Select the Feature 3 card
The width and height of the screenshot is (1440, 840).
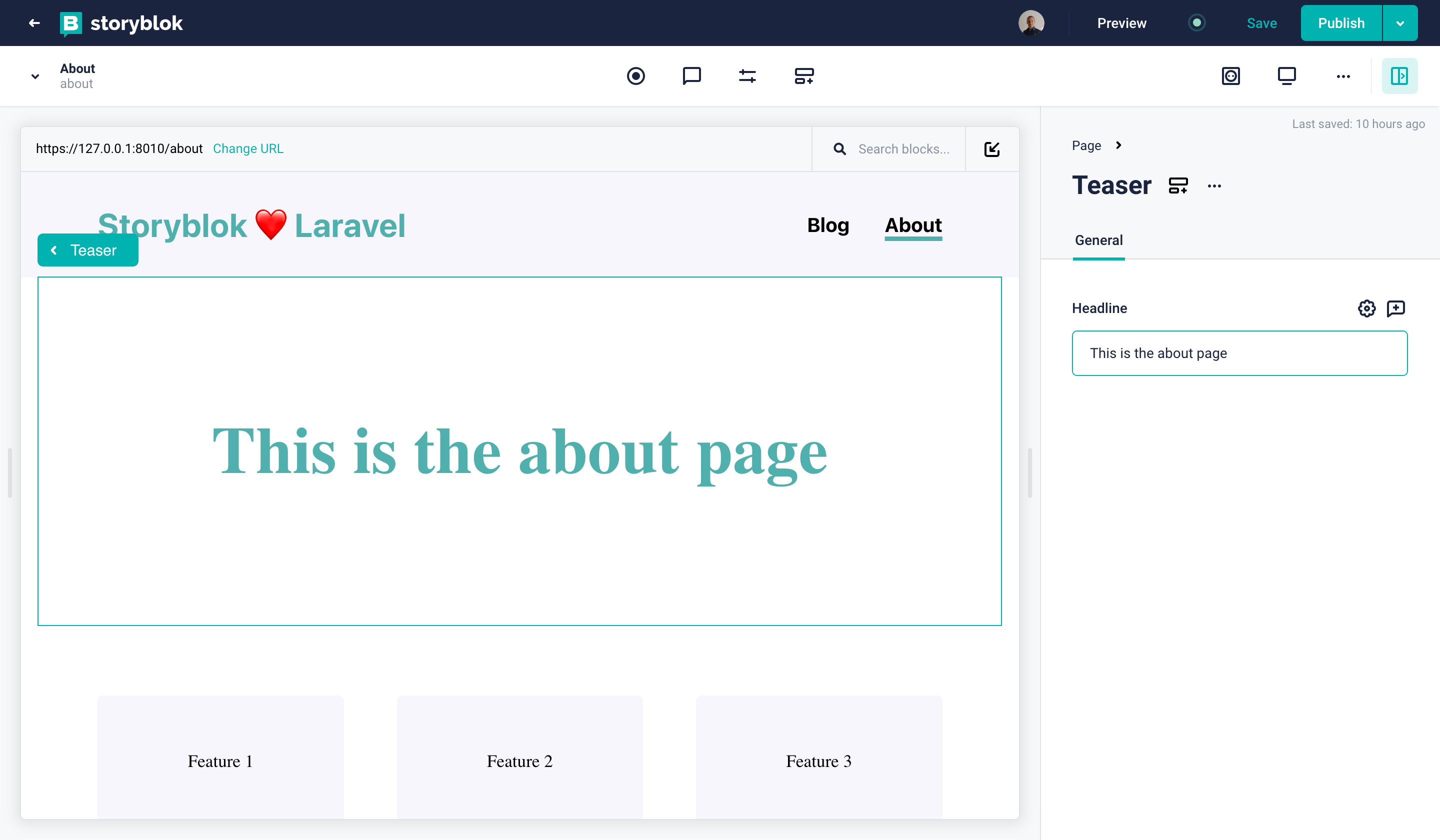819,757
